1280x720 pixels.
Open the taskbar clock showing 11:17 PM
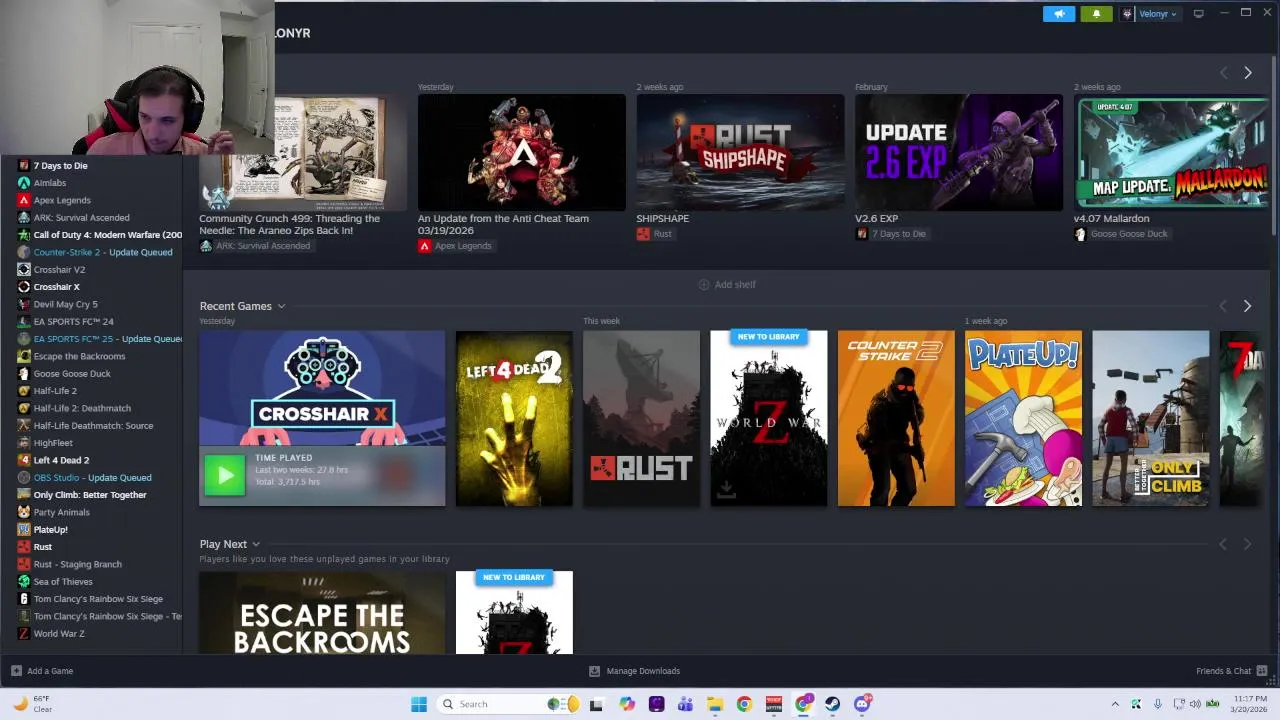1250,704
